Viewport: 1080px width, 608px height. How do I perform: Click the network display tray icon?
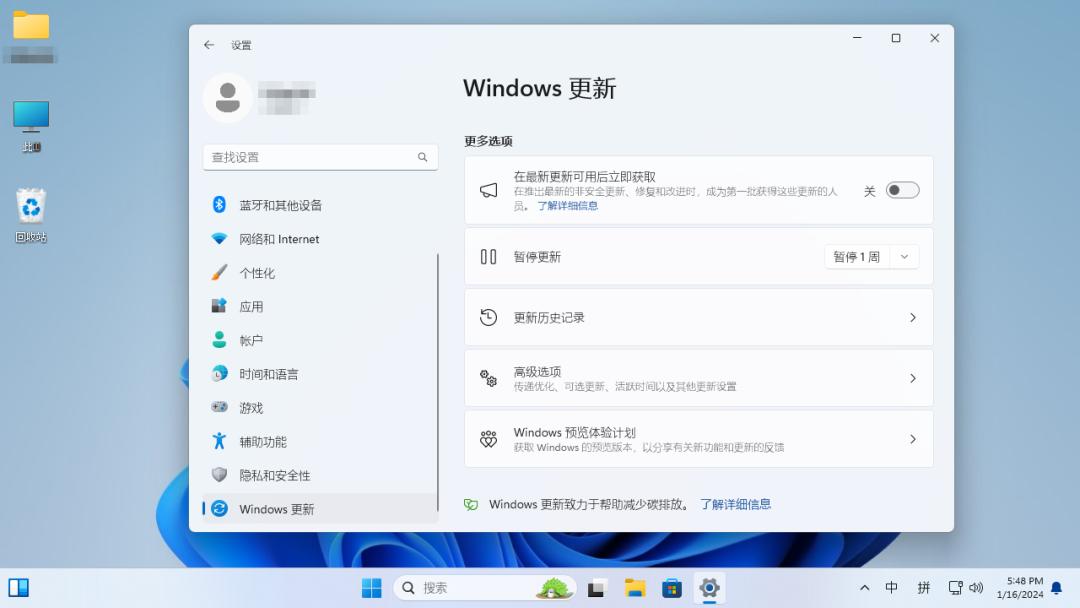pyautogui.click(x=955, y=587)
